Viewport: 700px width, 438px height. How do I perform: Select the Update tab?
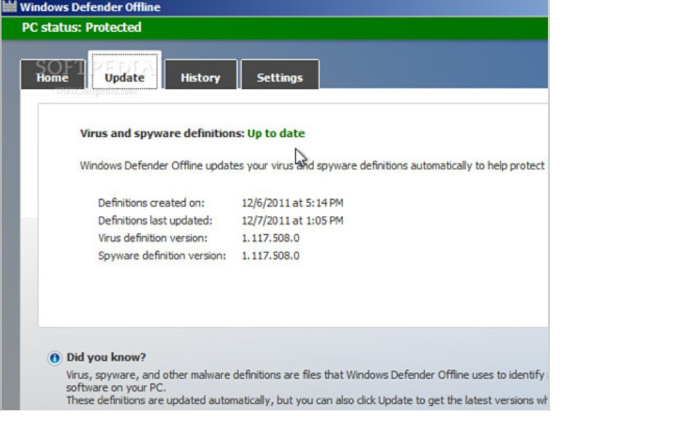pyautogui.click(x=125, y=71)
